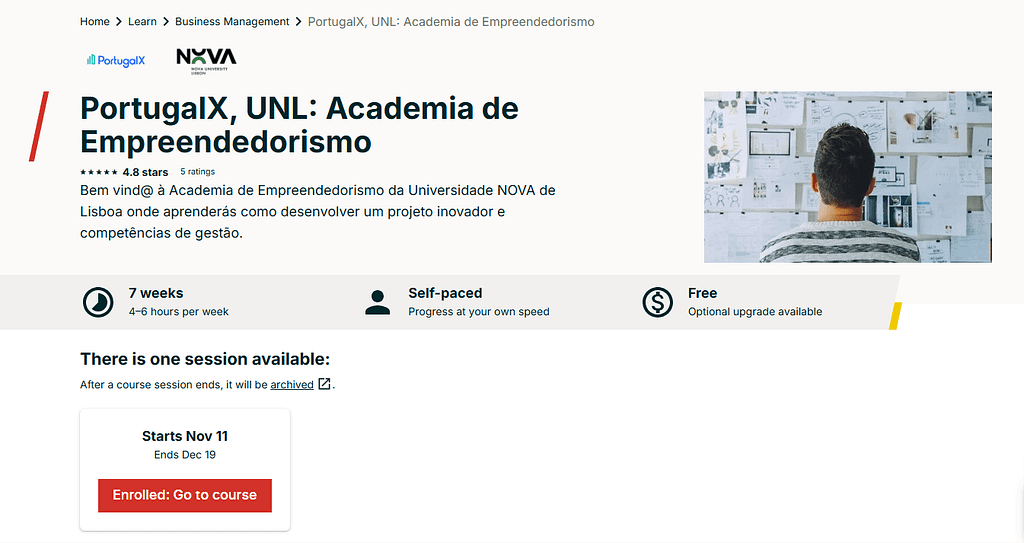1024x543 pixels.
Task: Click the 5 ratings text
Action: click(198, 172)
